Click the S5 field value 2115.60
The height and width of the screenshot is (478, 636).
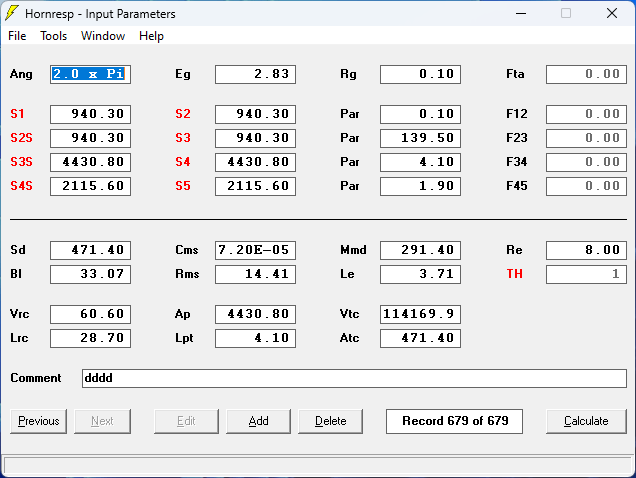pos(256,186)
